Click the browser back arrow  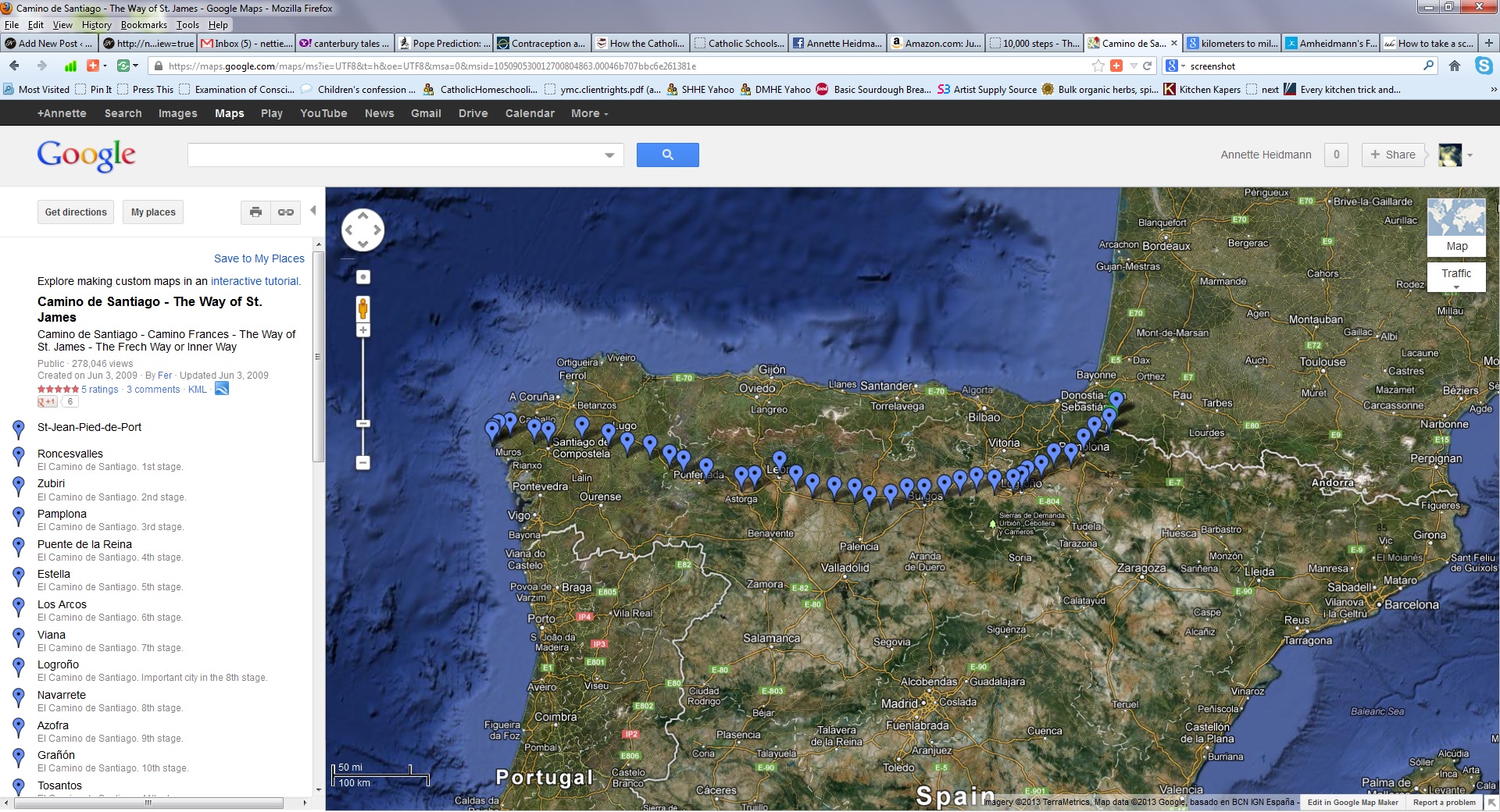pyautogui.click(x=15, y=66)
